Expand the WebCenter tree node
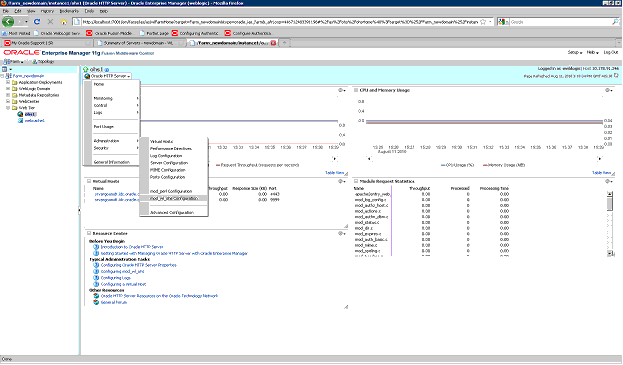Viewport: 623px width, 365px height. pos(8,102)
